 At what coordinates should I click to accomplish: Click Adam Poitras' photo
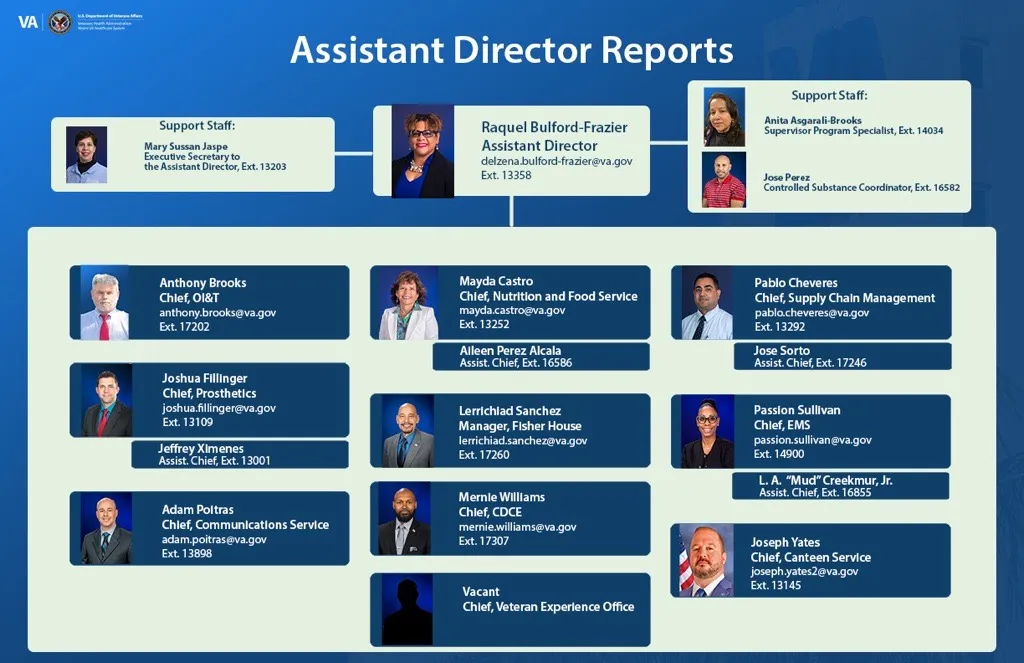pyautogui.click(x=106, y=528)
